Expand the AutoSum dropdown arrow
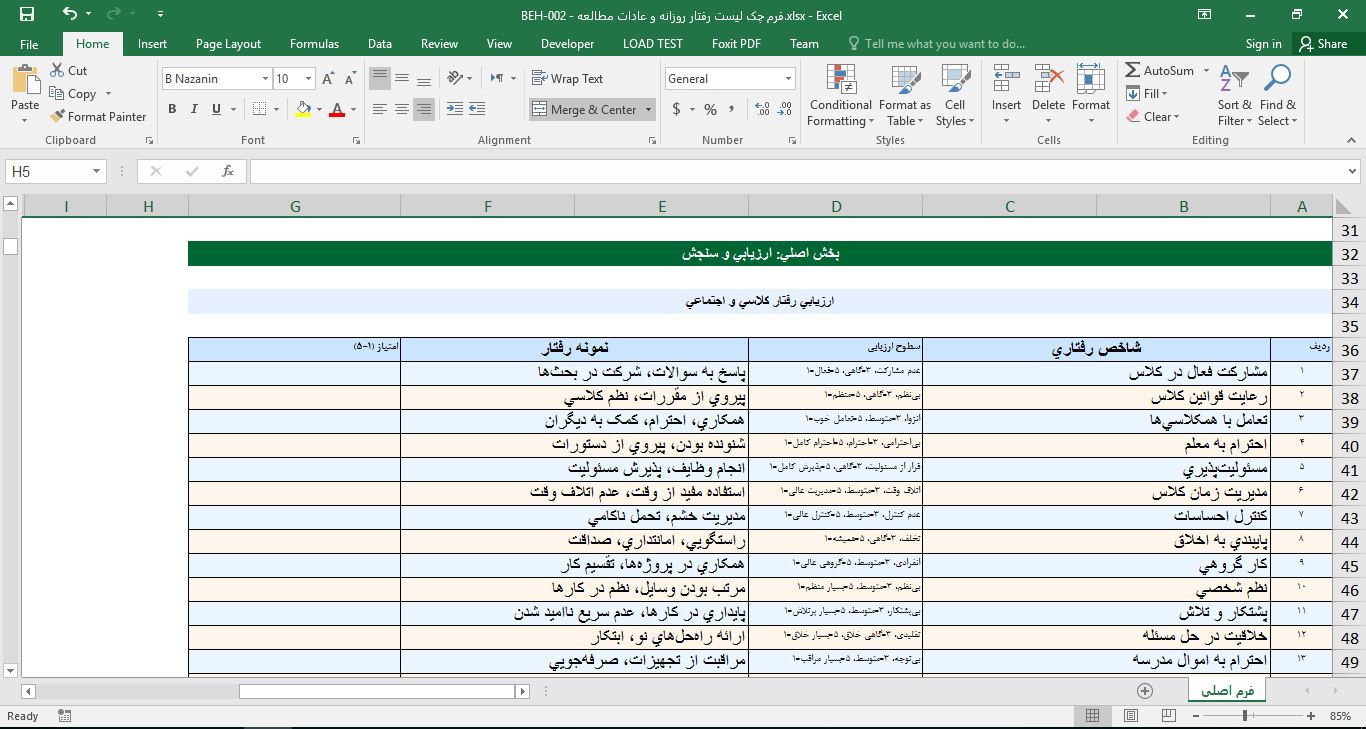Viewport: 1366px width, 729px height. (1206, 71)
